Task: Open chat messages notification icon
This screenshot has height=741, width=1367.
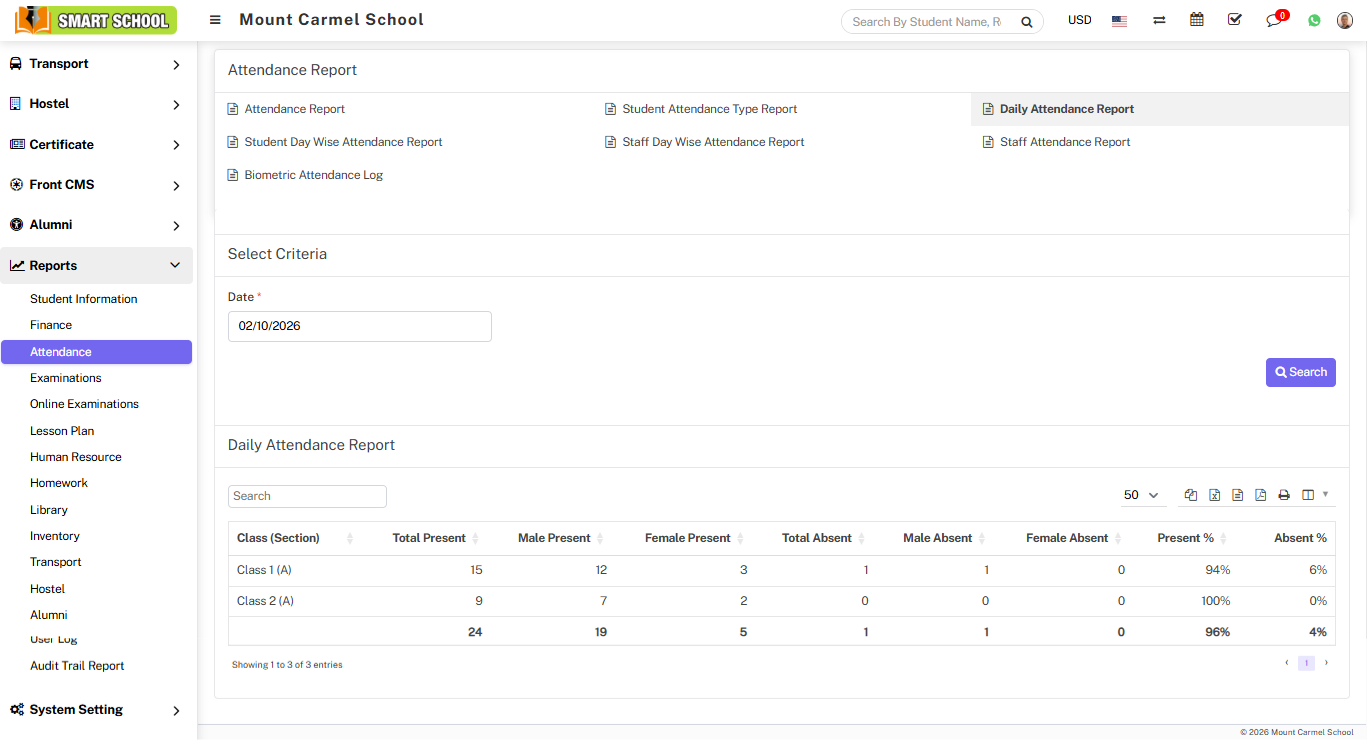Action: coord(1273,21)
